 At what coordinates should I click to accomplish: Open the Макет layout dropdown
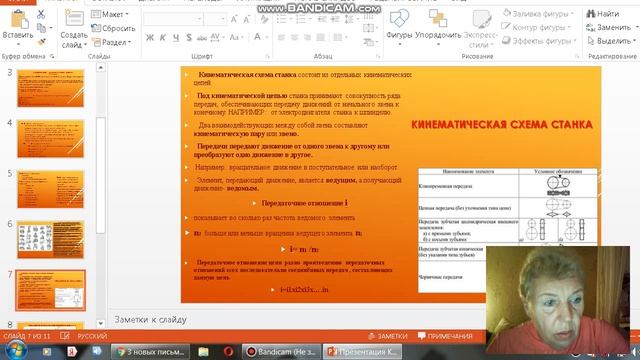point(109,14)
